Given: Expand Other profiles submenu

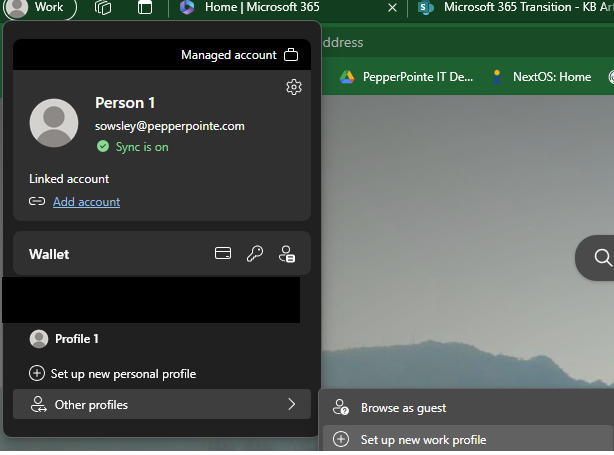Looking at the screenshot, I should coord(162,404).
